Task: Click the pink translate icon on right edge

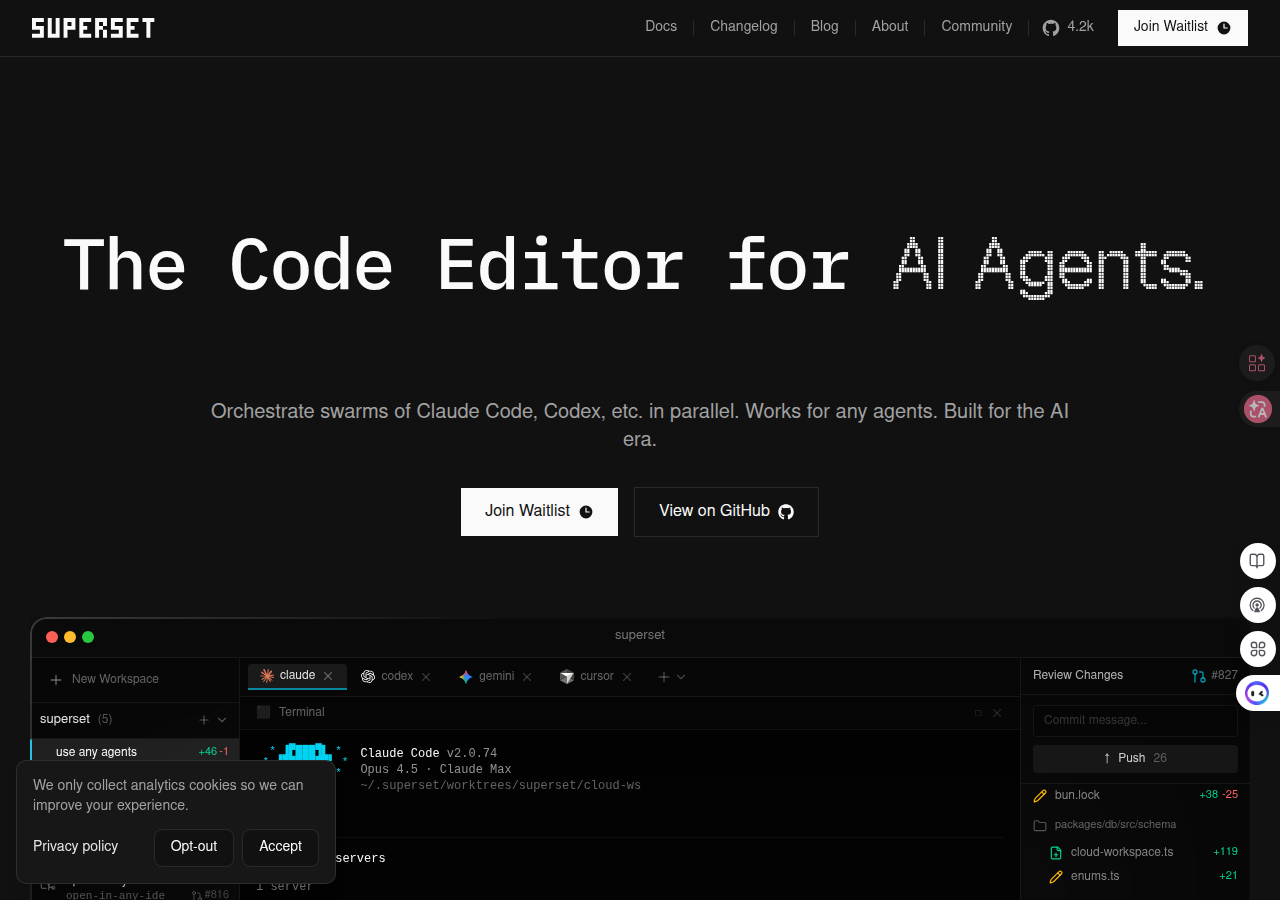Action: pyautogui.click(x=1257, y=408)
